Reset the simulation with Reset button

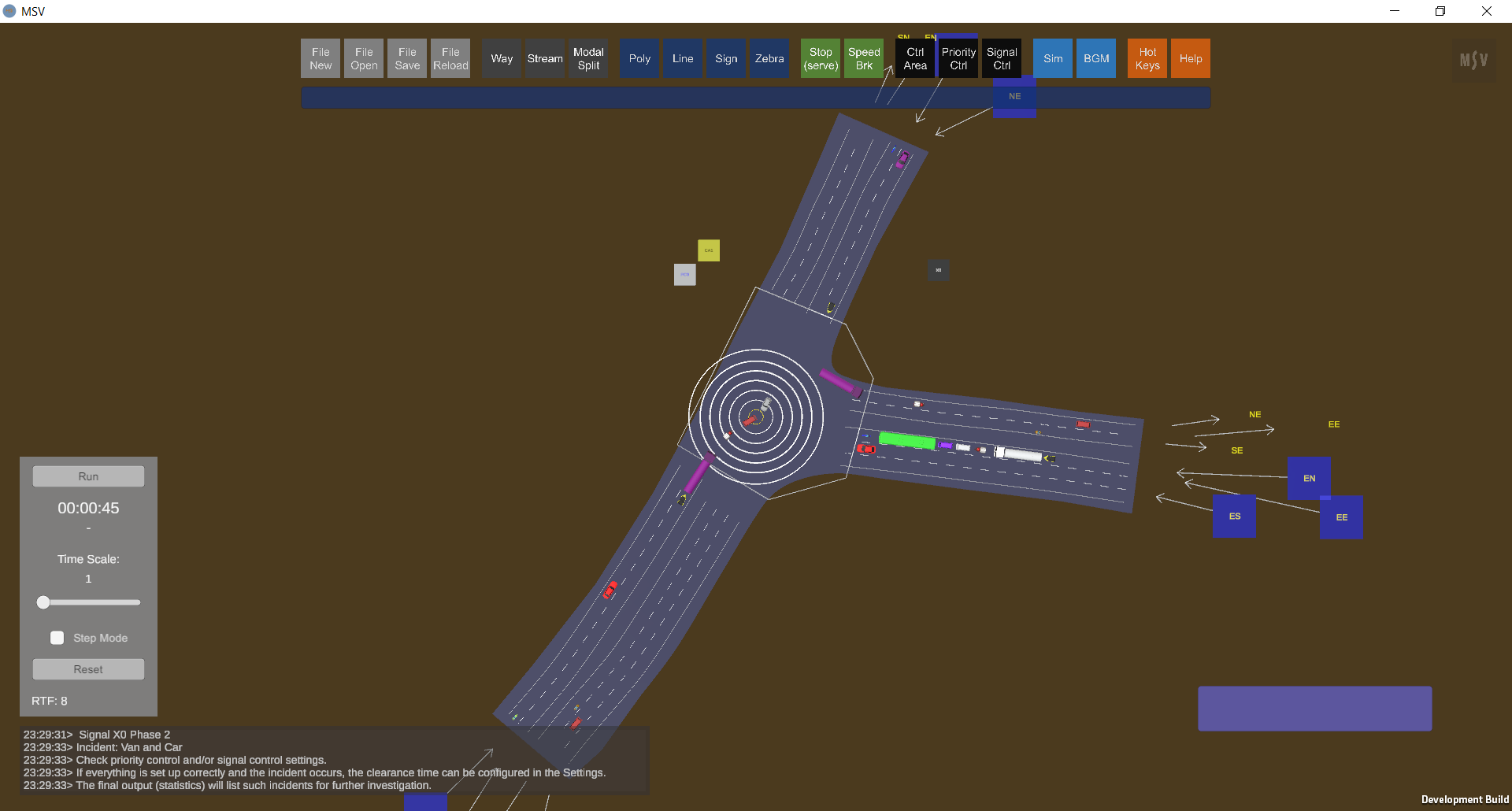point(88,669)
